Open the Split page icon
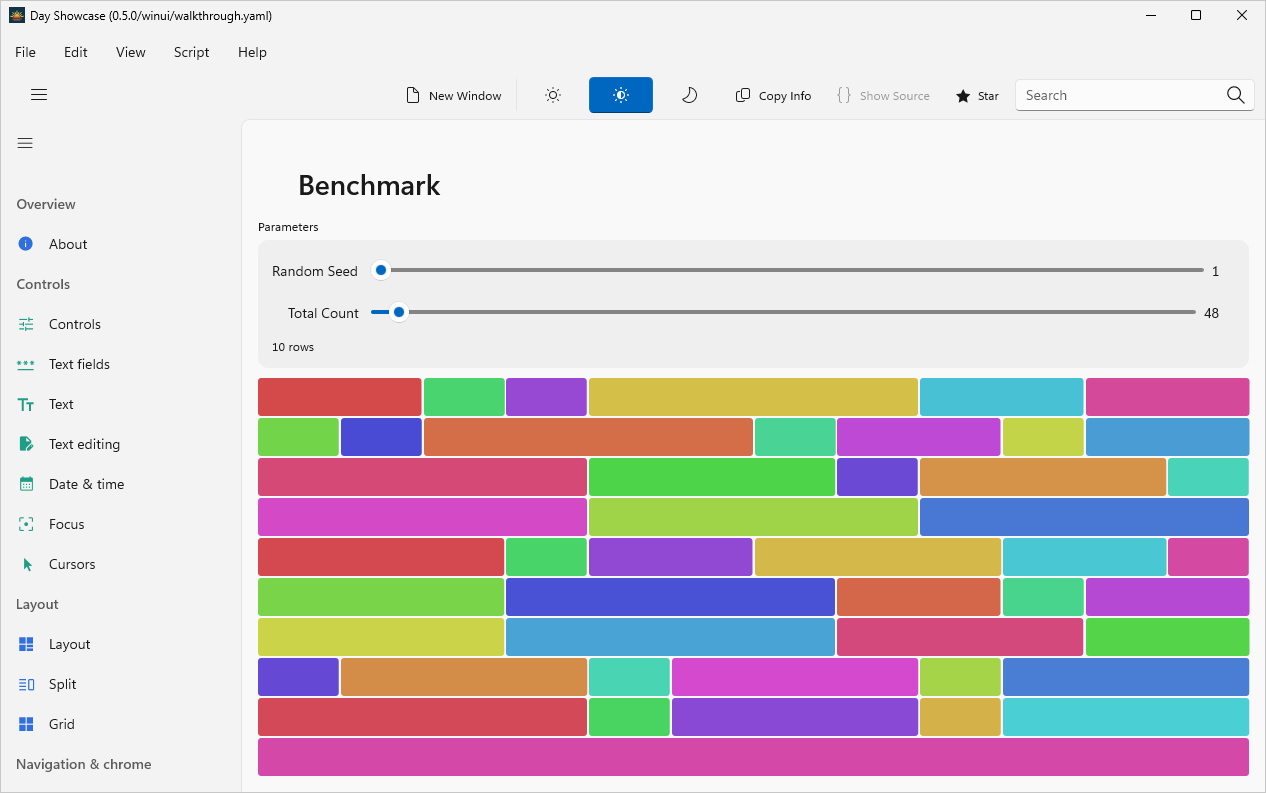Image resolution: width=1266 pixels, height=793 pixels. pos(26,684)
